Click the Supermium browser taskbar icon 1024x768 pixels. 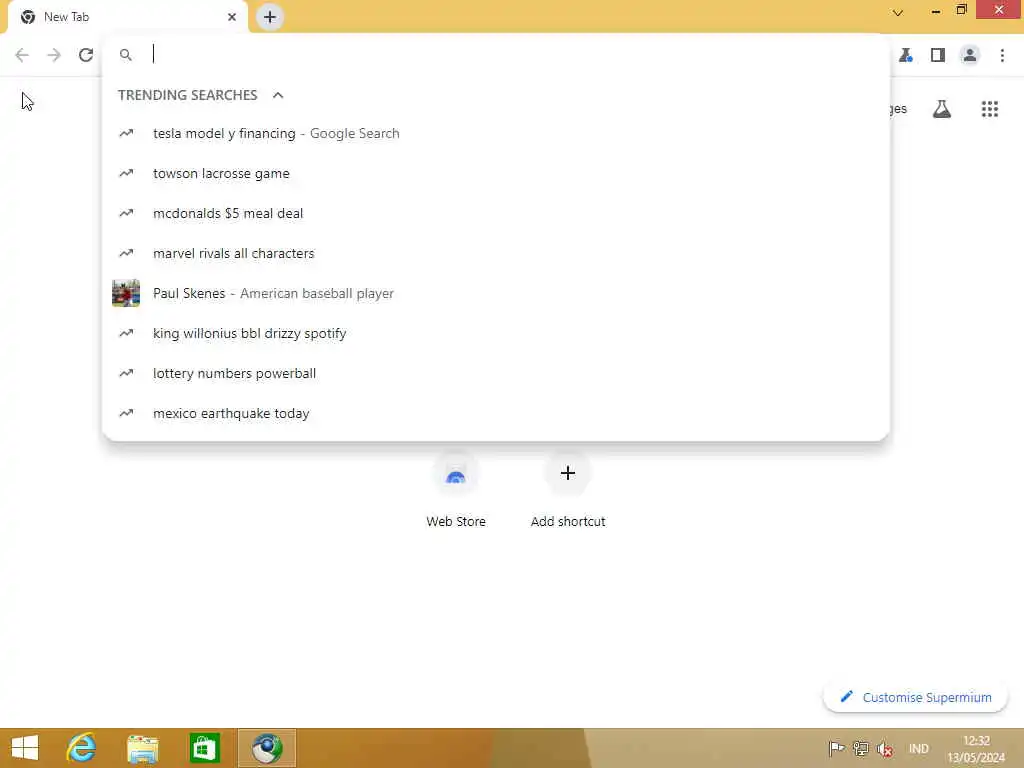point(267,748)
